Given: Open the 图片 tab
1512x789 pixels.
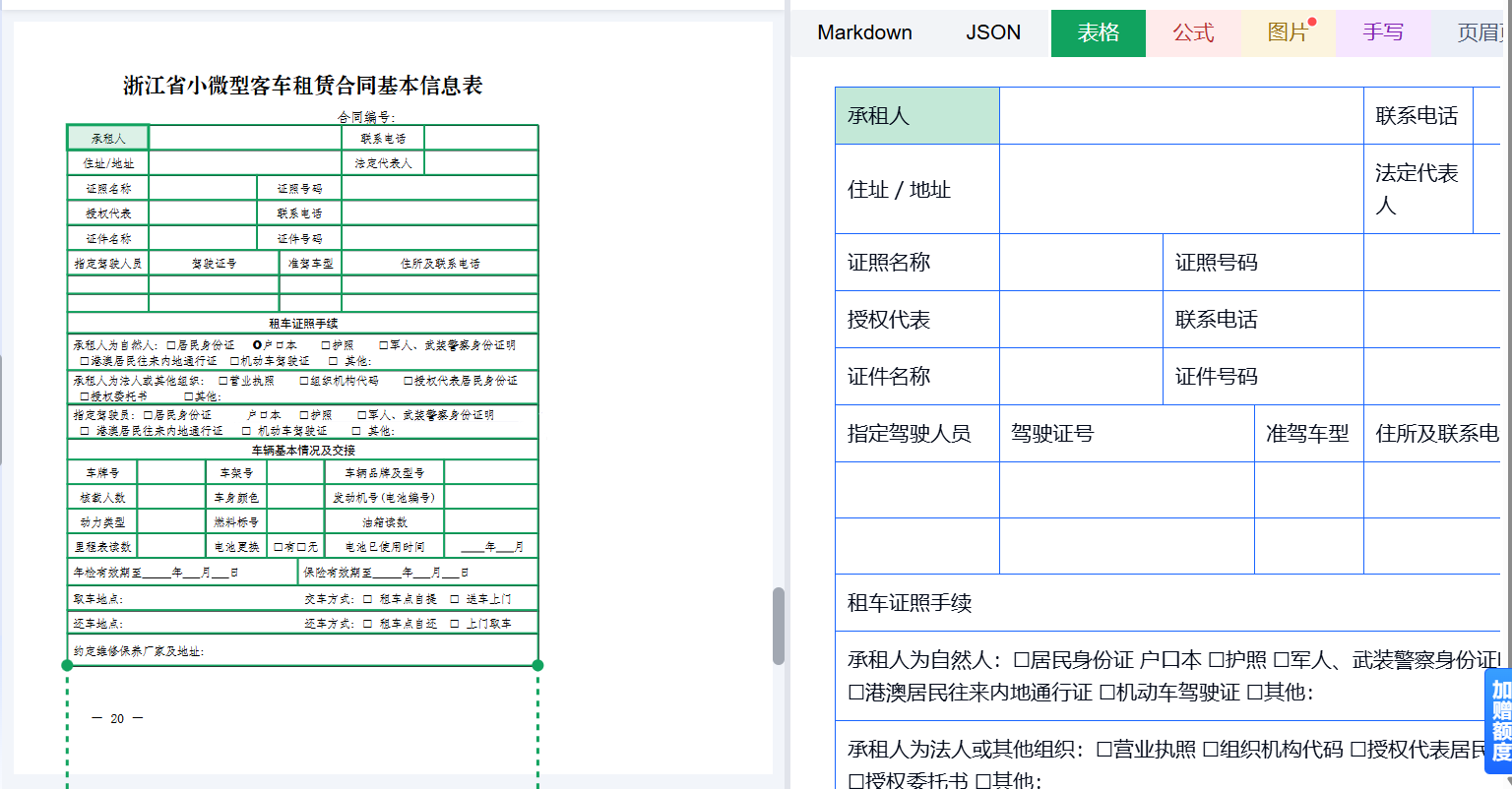Looking at the screenshot, I should click(x=1289, y=32).
